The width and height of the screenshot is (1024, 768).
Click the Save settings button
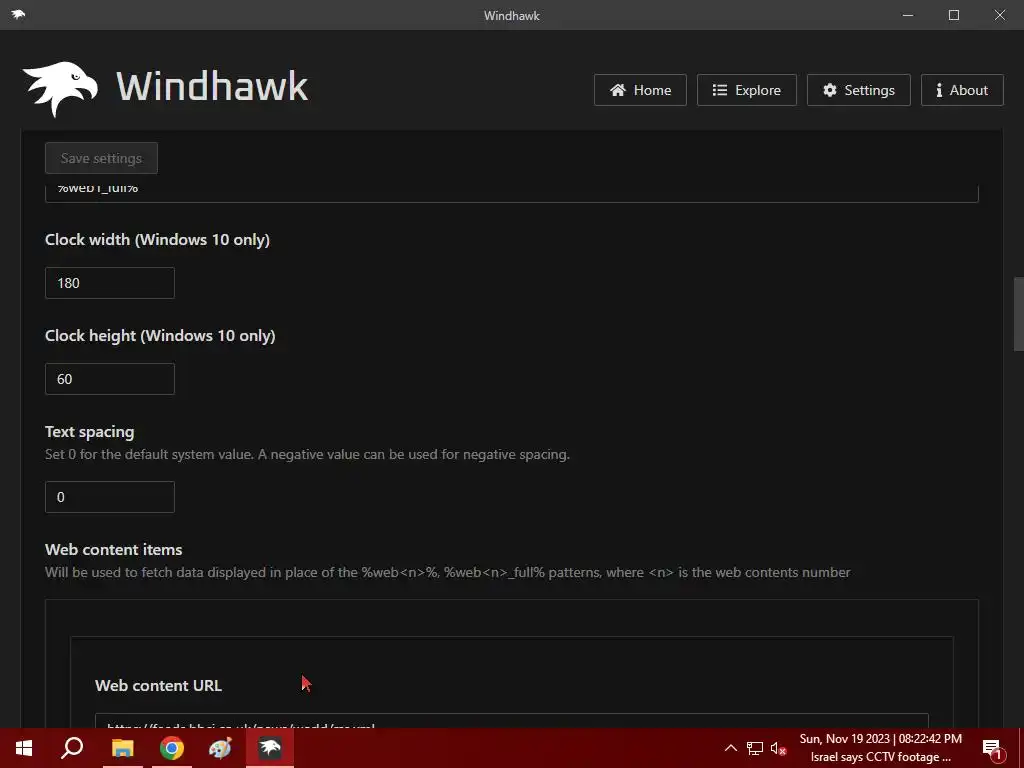(x=101, y=158)
